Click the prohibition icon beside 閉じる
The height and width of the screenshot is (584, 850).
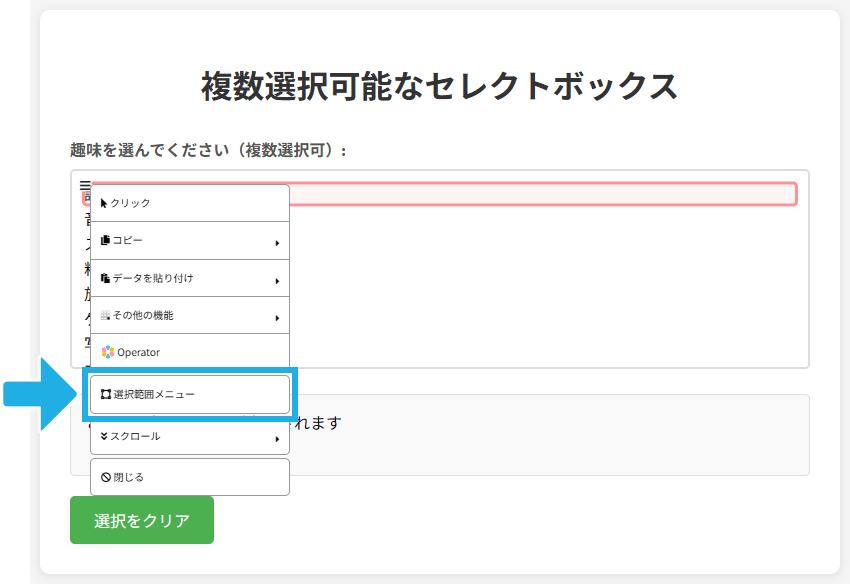(104, 477)
